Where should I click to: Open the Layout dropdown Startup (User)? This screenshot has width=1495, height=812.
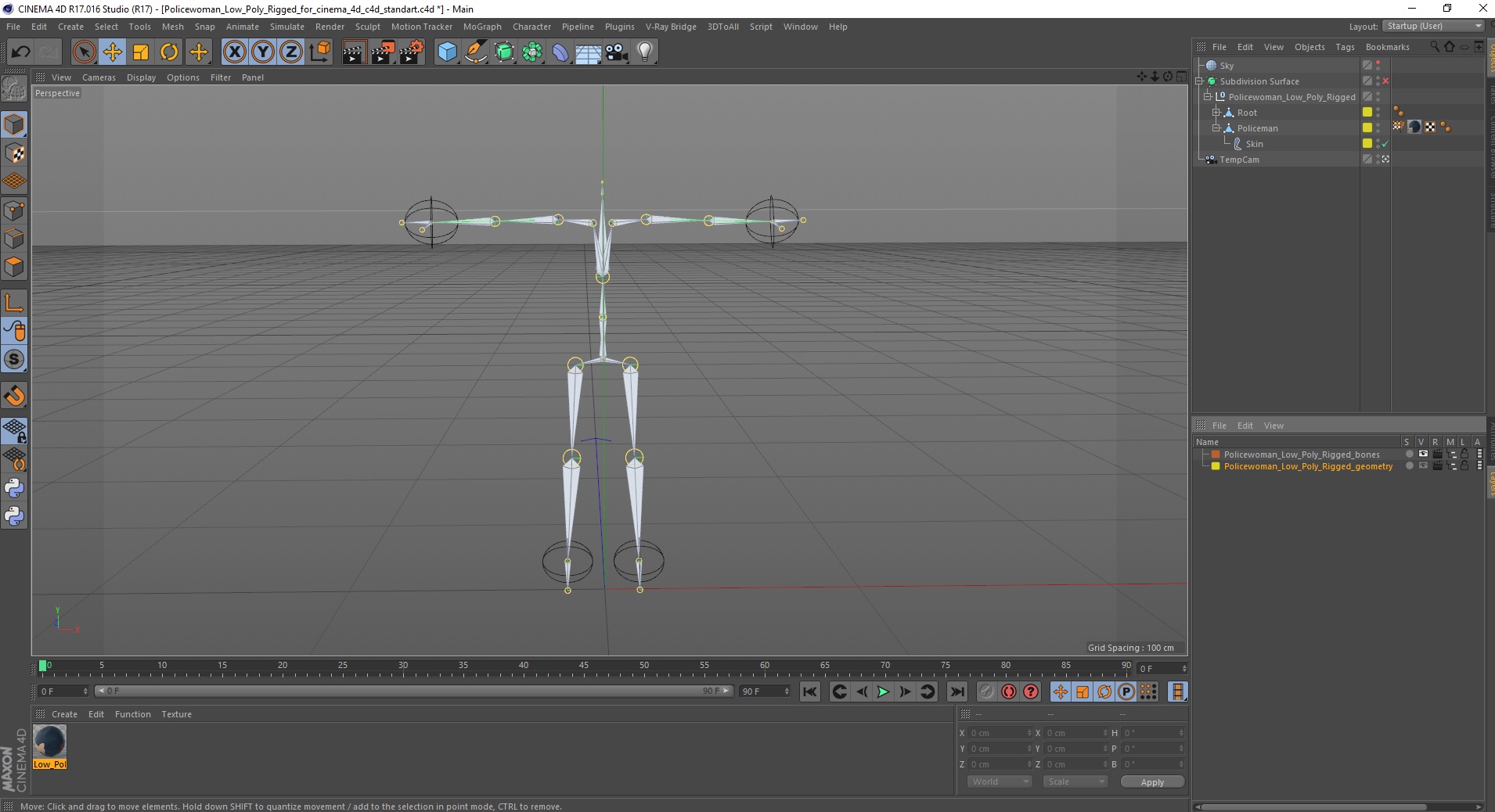pos(1434,26)
